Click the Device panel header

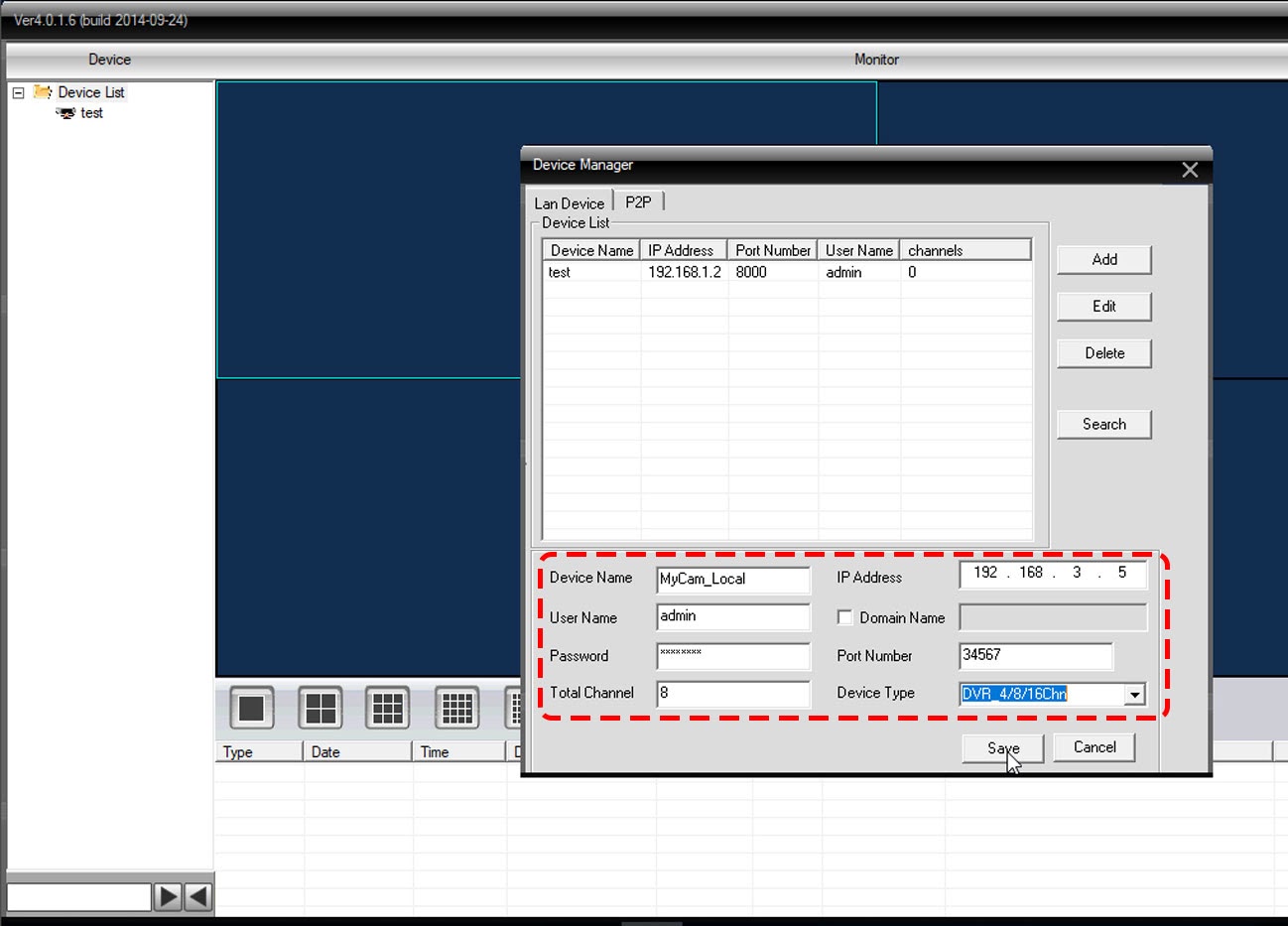[109, 59]
